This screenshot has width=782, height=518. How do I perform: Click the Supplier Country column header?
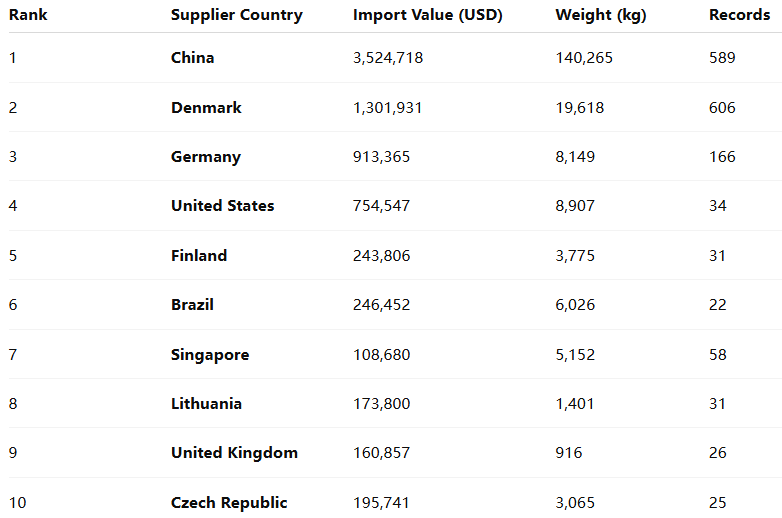click(236, 15)
